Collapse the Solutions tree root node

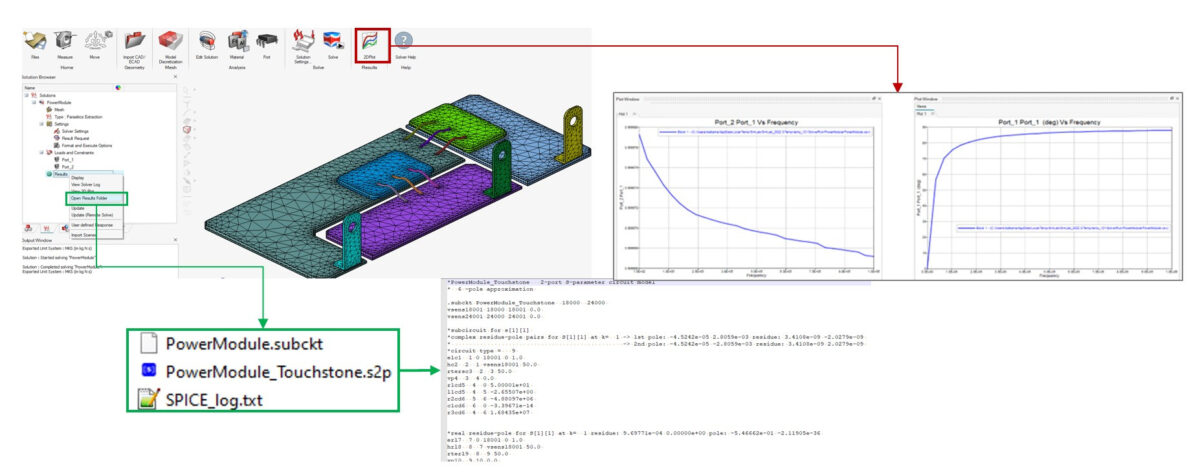tap(27, 95)
